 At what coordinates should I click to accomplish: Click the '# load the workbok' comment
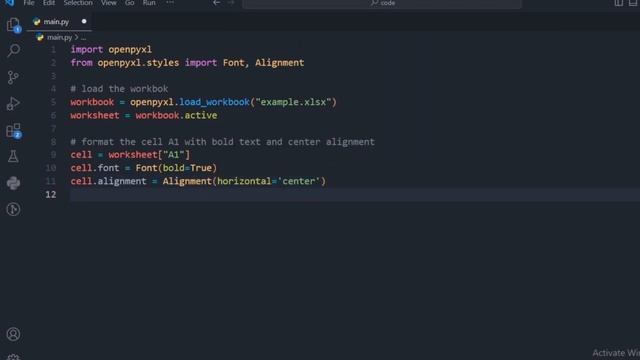[x=119, y=89]
